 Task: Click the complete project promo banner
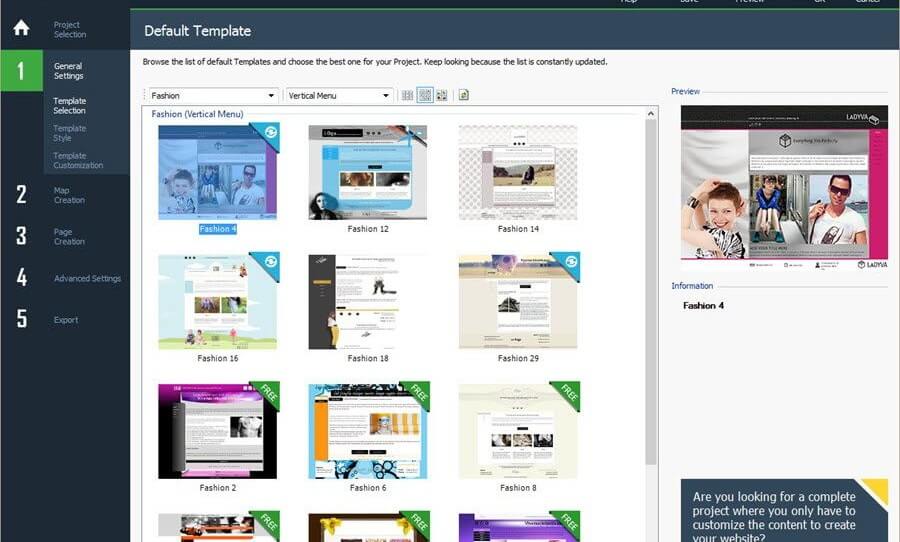coord(784,510)
